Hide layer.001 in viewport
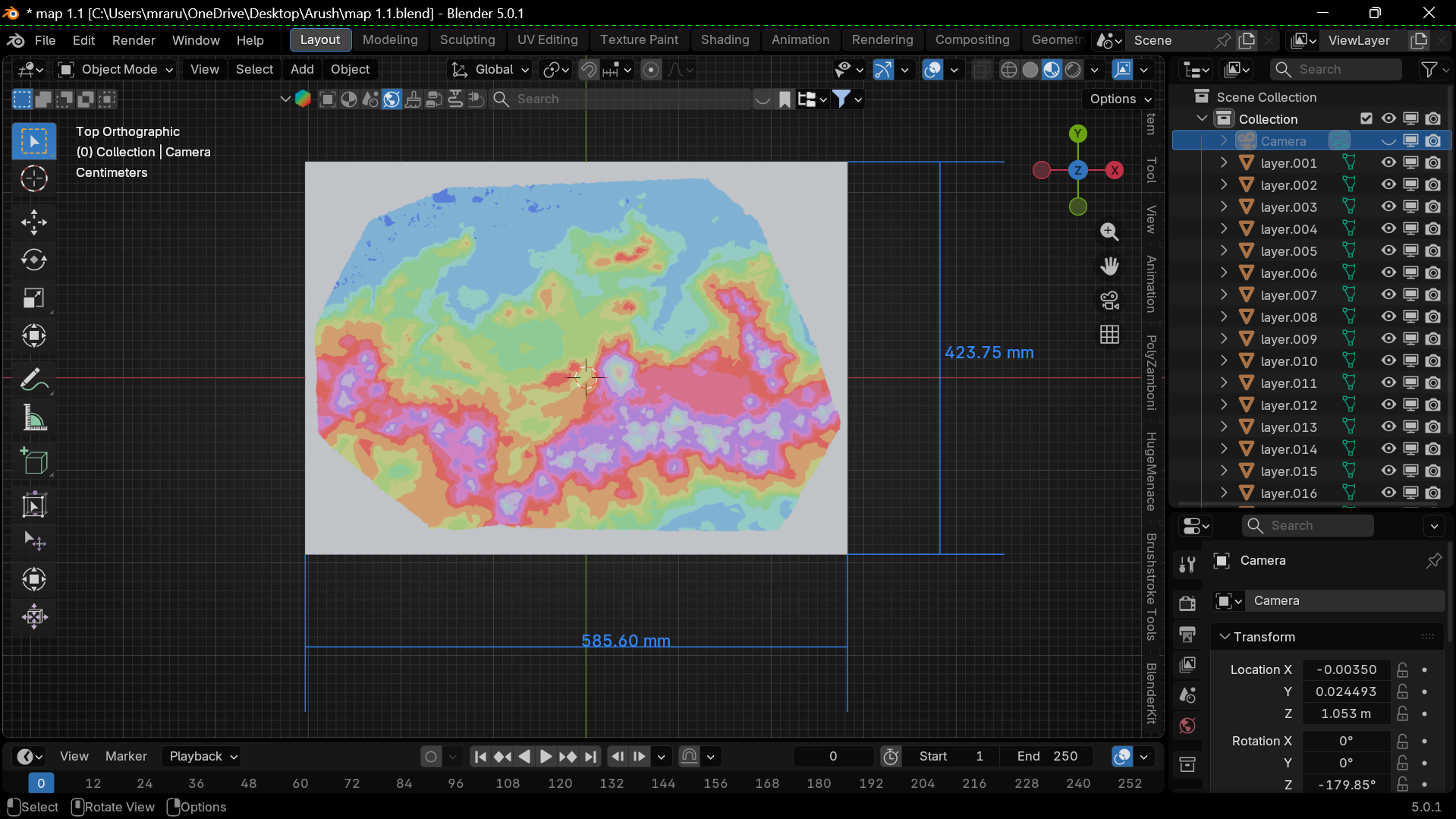This screenshot has width=1456, height=819. click(1388, 162)
